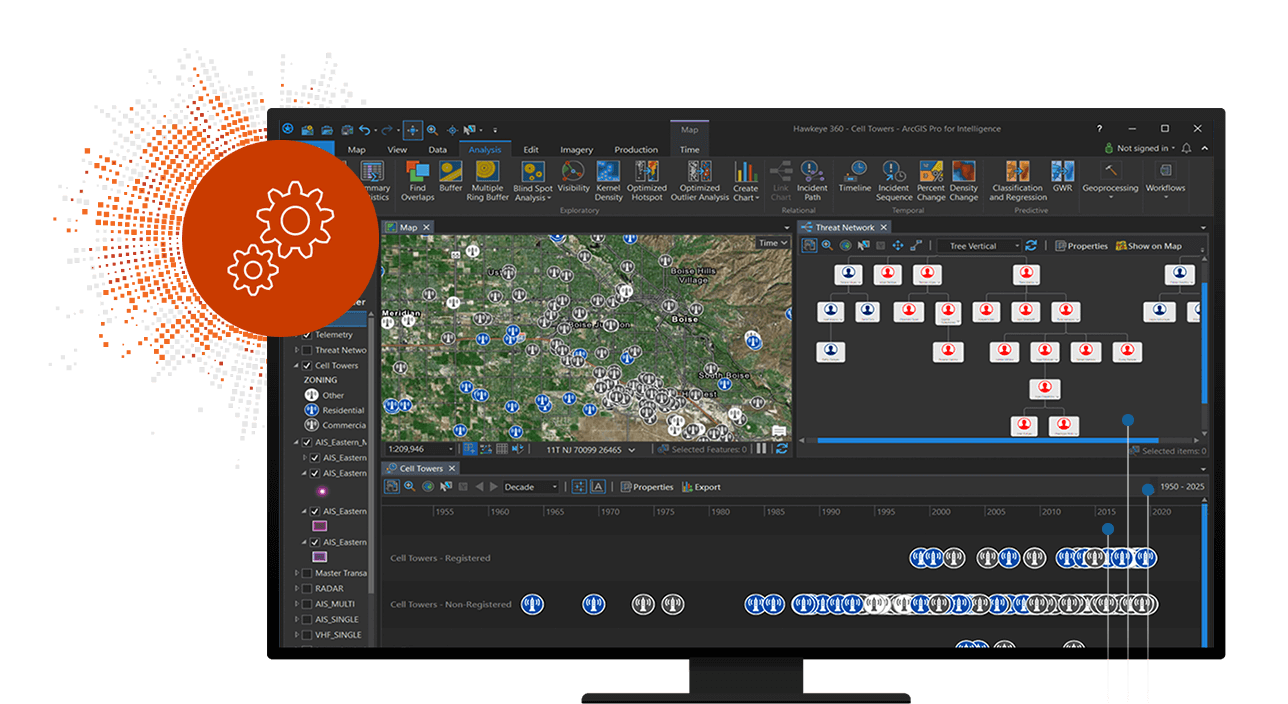The image size is (1288, 704).
Task: Click the Undo arrow in quick access toolbar
Action: click(366, 130)
